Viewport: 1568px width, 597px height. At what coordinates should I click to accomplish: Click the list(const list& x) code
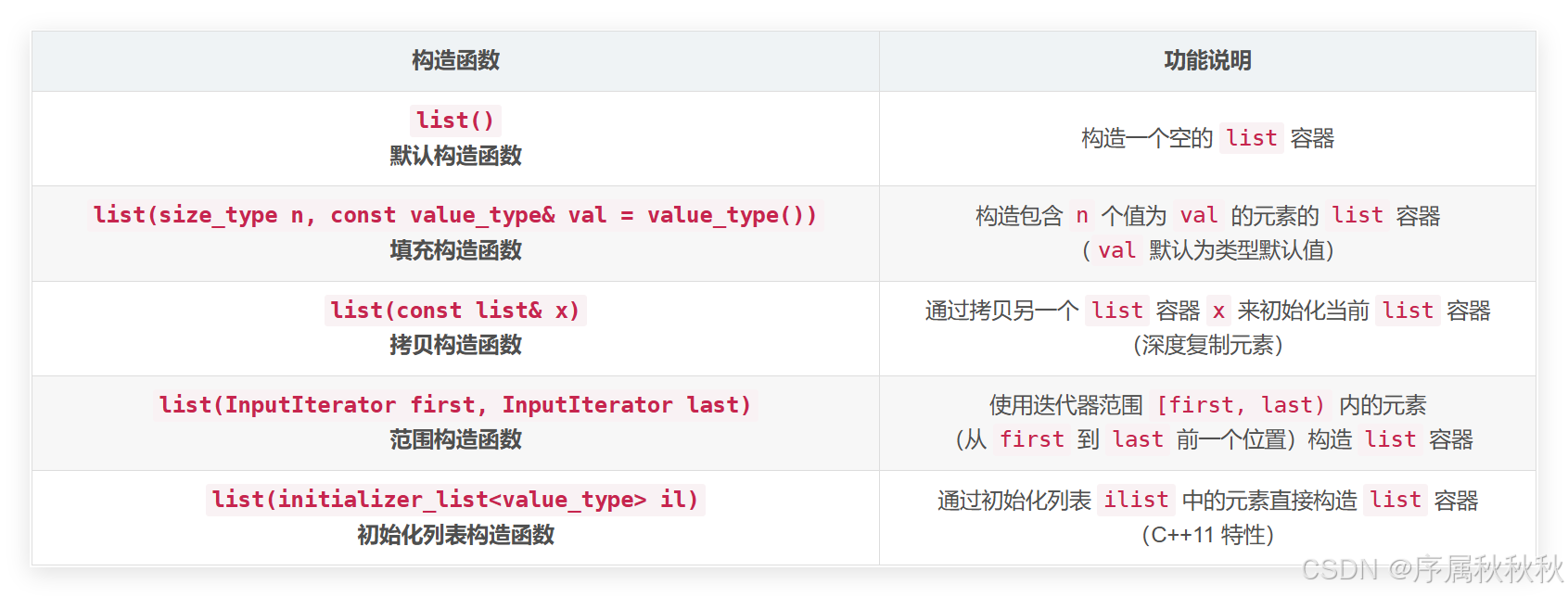pyautogui.click(x=455, y=311)
